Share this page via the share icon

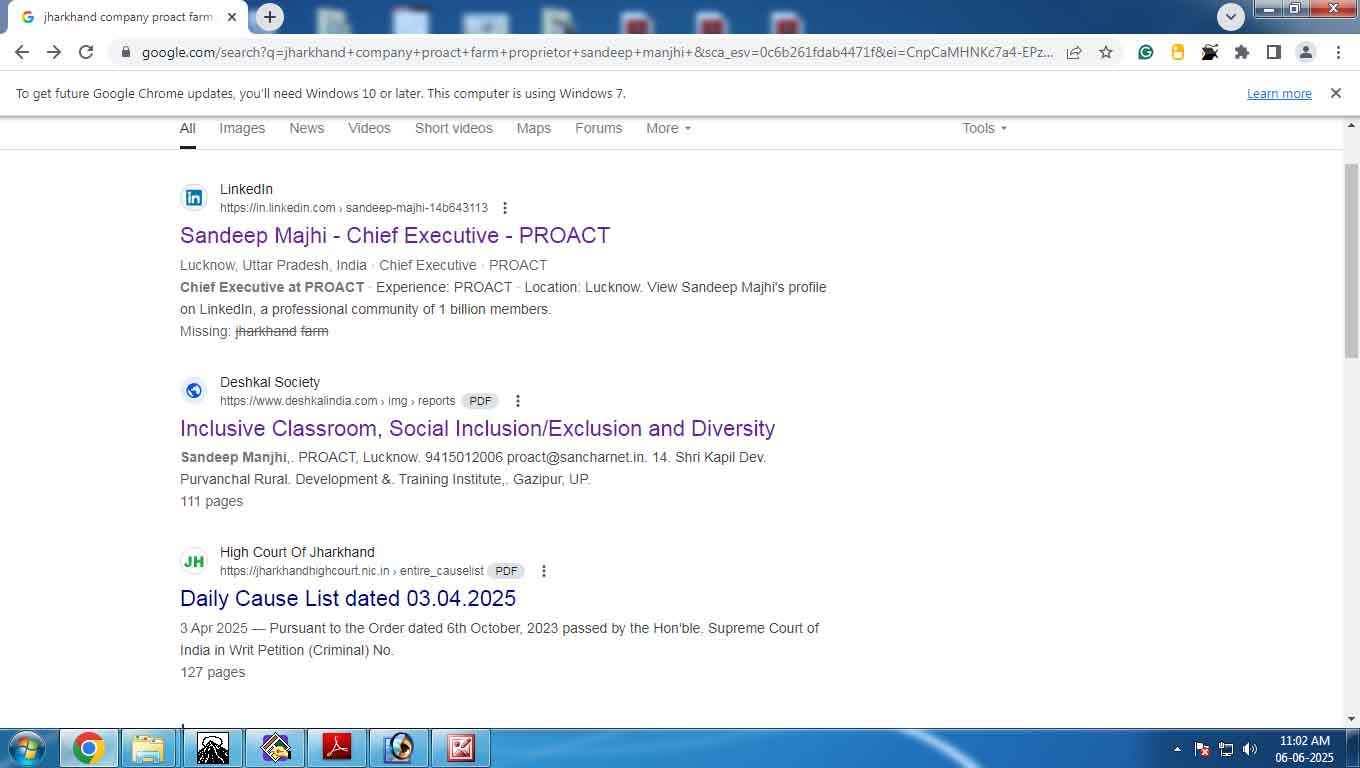1074,52
